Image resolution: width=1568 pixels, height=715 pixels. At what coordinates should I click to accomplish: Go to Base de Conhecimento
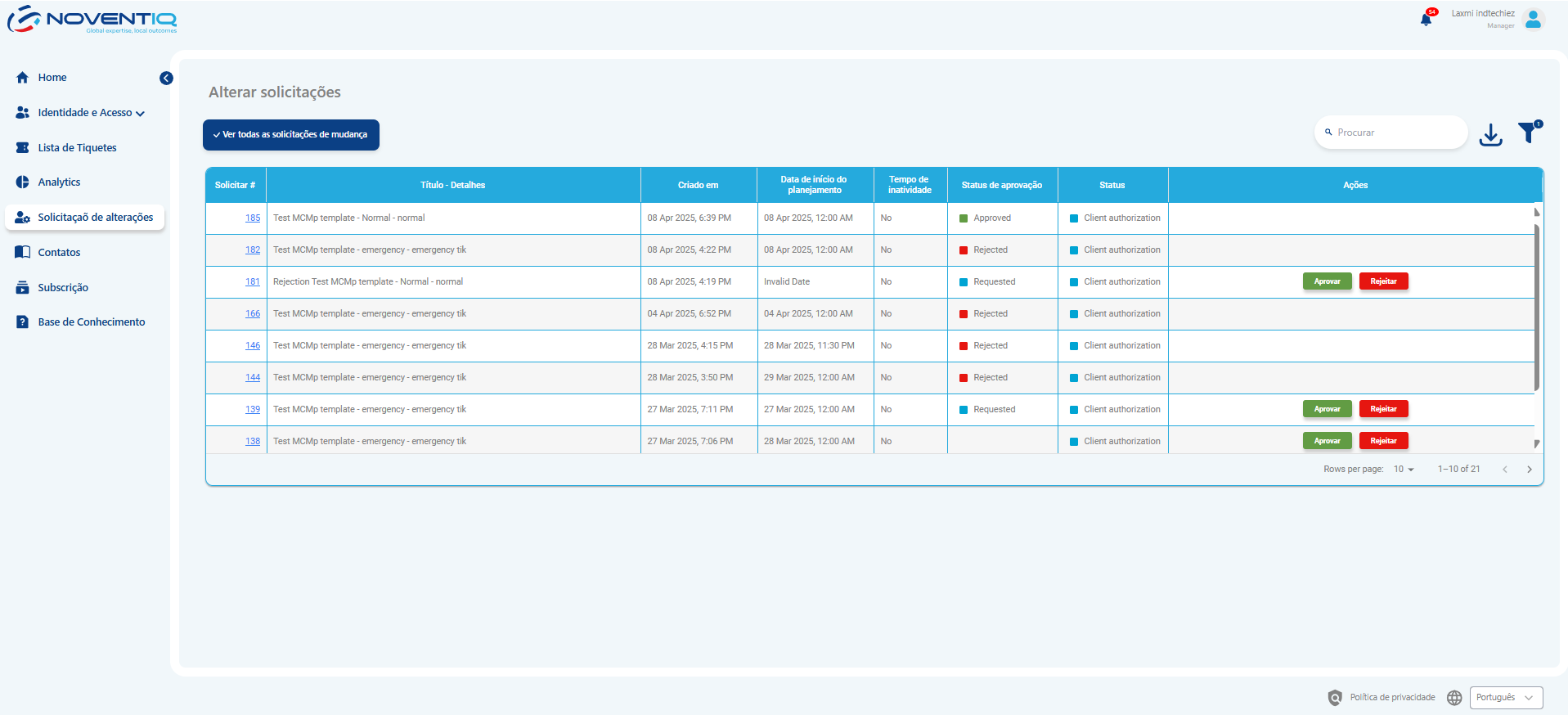91,322
